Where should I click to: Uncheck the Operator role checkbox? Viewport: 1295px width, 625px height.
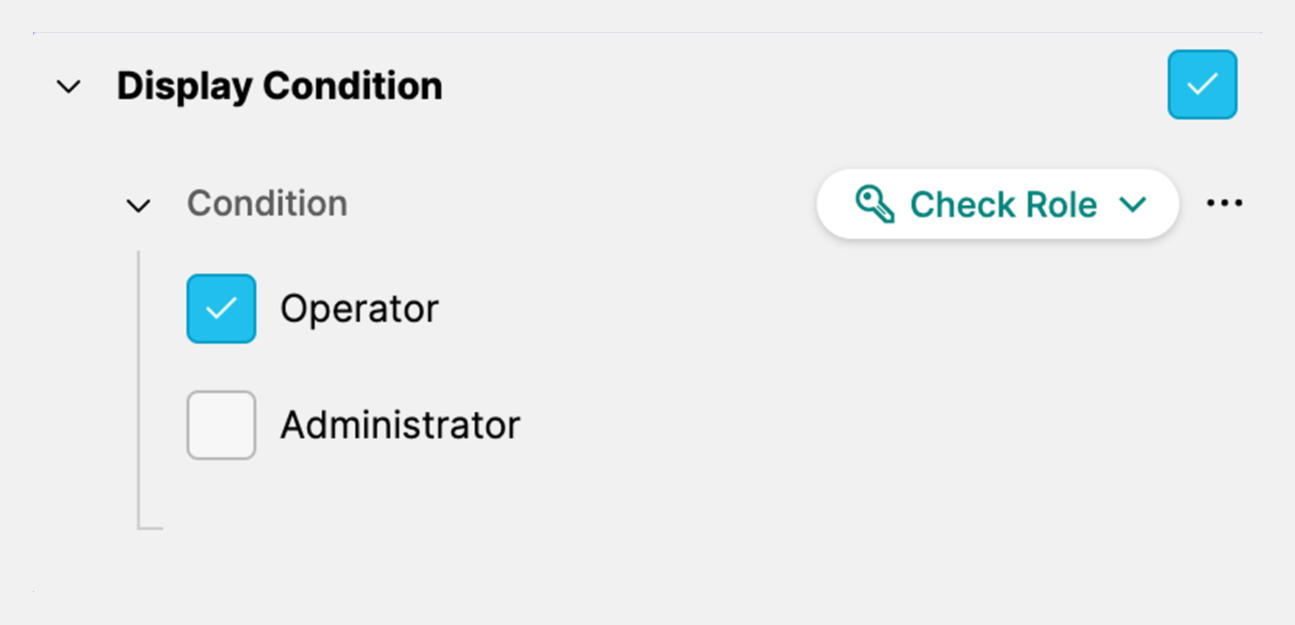[221, 309]
